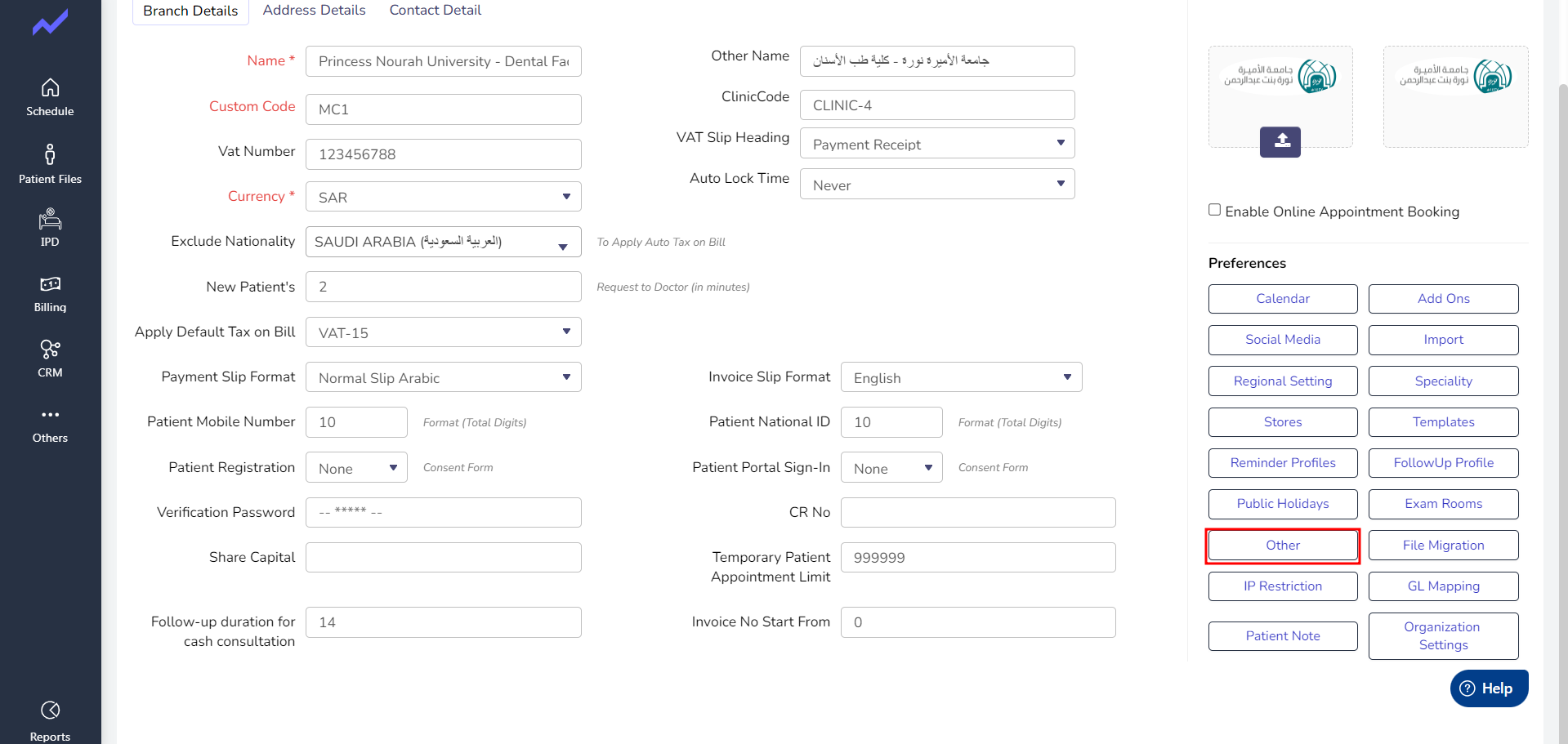Click the CR No field
The height and width of the screenshot is (744, 1568).
(x=978, y=513)
